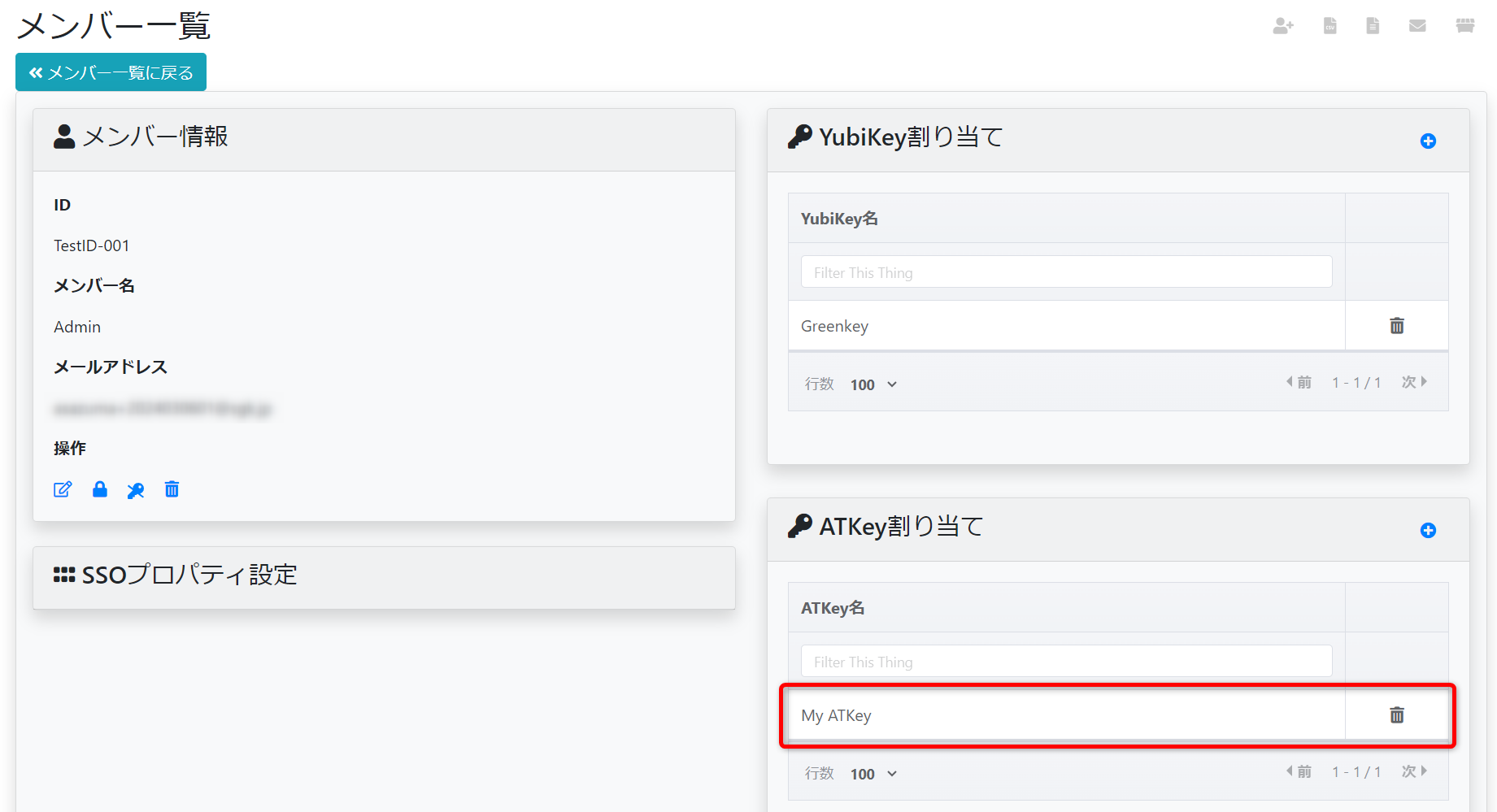1497x812 pixels.
Task: Click the store icon at top right
Action: (1465, 26)
